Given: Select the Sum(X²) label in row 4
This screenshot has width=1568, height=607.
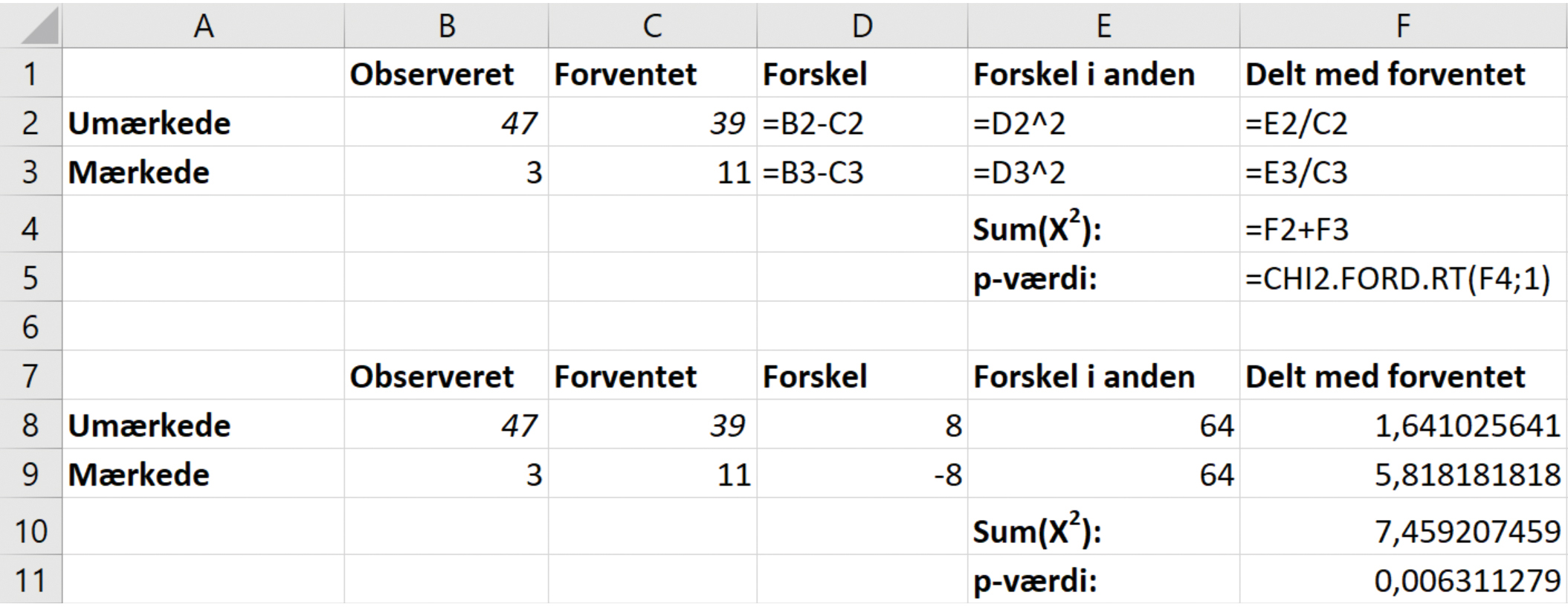Looking at the screenshot, I should tap(1037, 229).
